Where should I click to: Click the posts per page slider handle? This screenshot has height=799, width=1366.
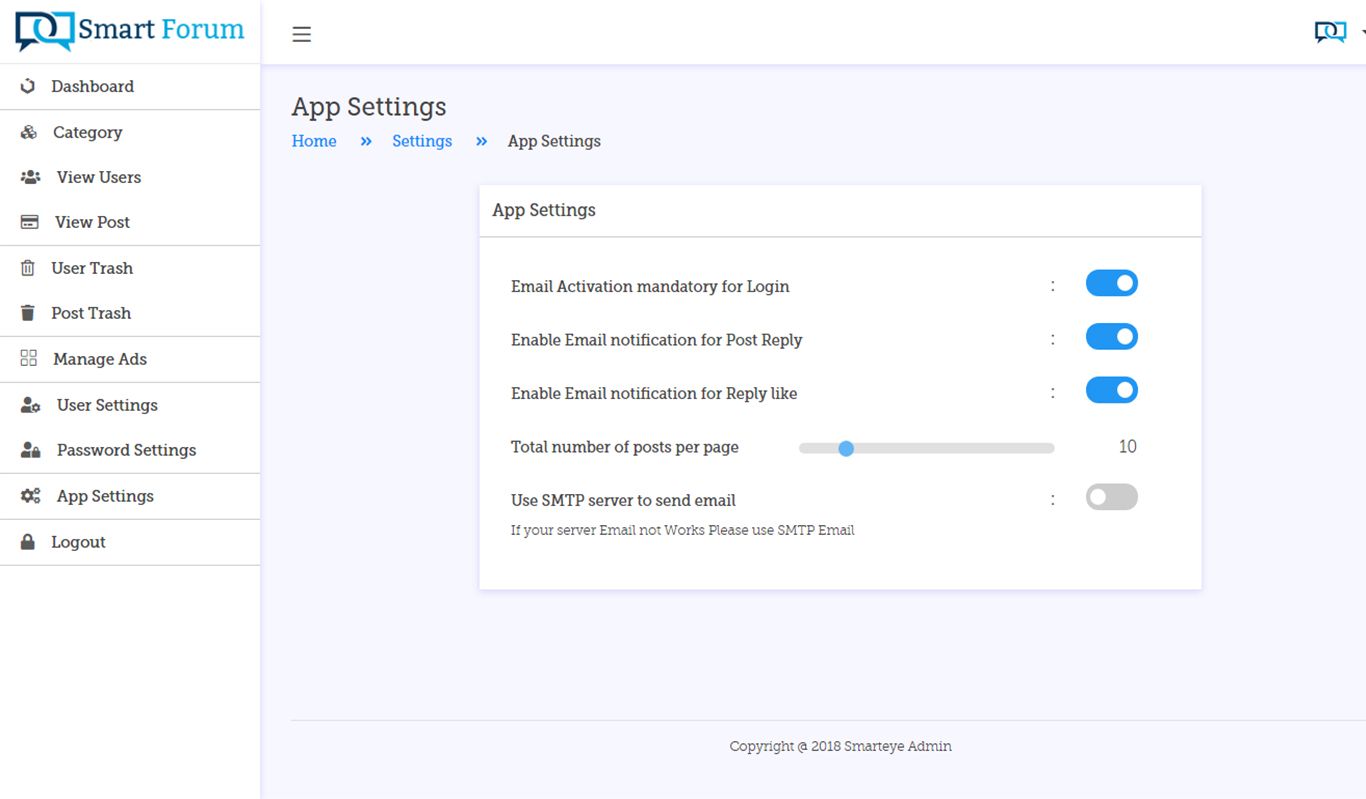coord(846,448)
